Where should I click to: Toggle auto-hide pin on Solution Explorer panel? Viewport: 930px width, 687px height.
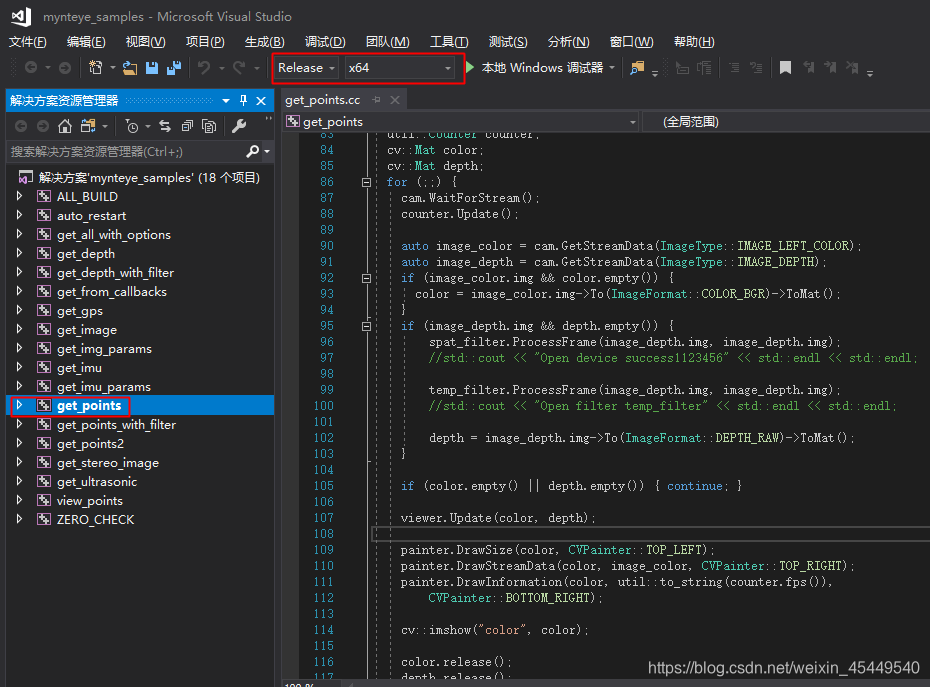pos(243,101)
